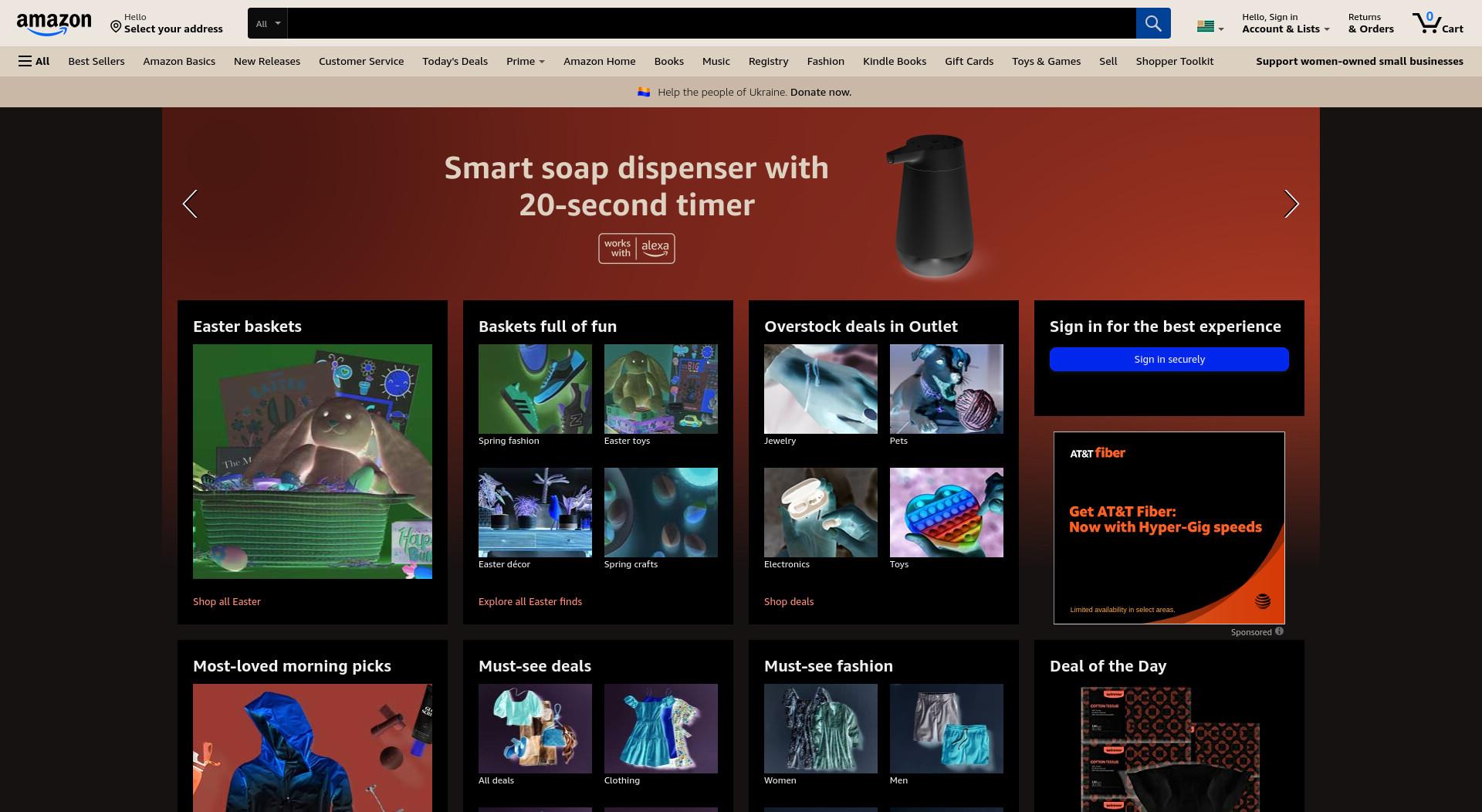Open Deal of the Day product image
Viewport: 1482px width, 812px height.
[x=1169, y=748]
